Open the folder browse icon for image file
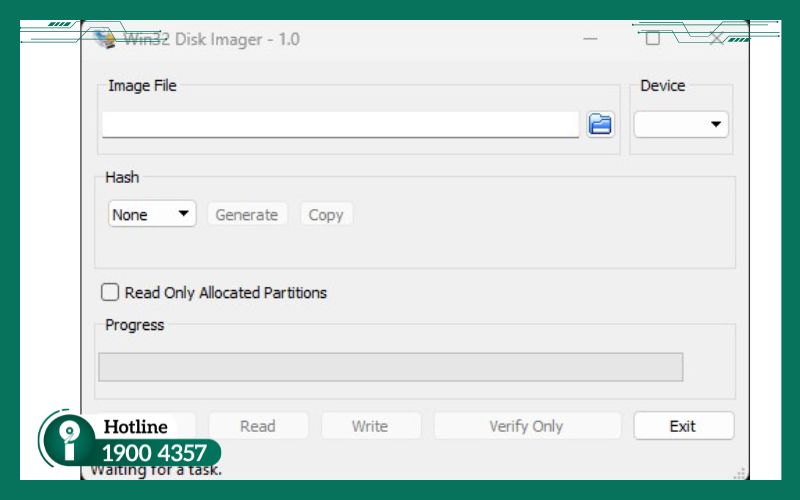 [600, 124]
